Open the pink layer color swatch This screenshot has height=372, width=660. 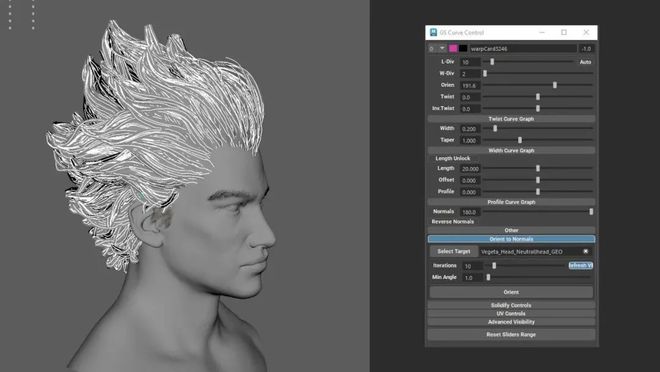pyautogui.click(x=453, y=48)
